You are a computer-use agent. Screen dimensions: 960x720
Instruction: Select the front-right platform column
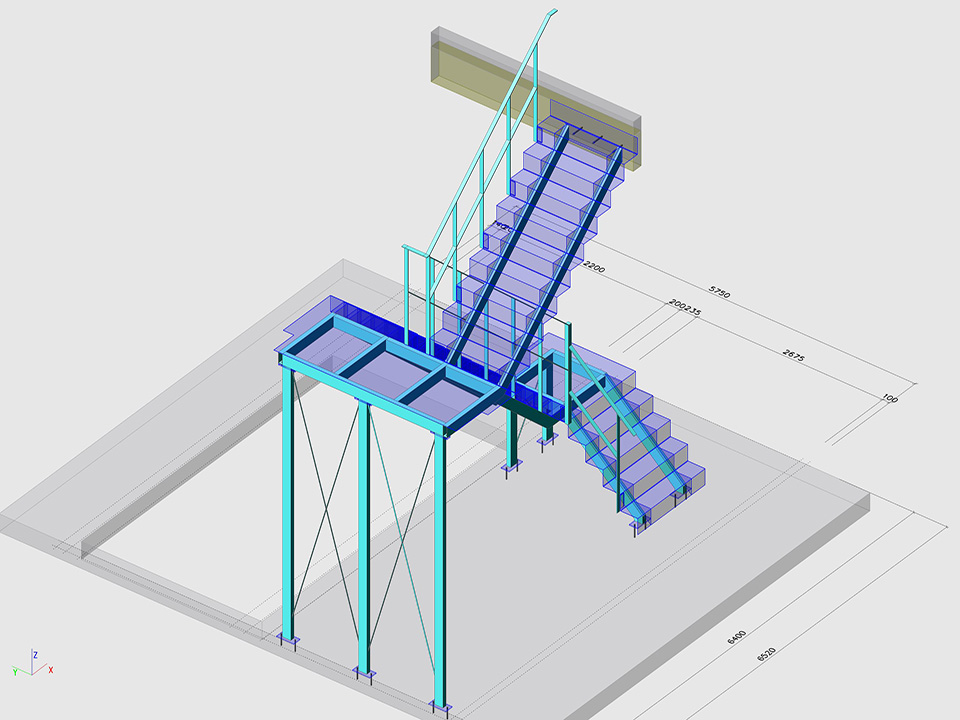pos(439,570)
